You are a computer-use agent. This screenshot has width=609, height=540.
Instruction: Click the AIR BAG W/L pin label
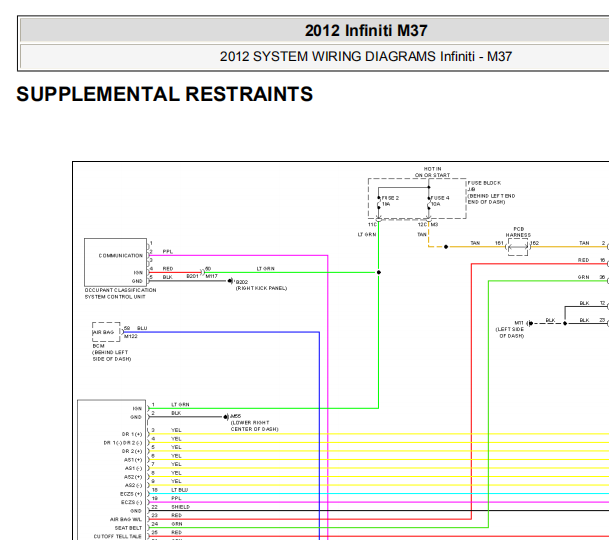click(126, 519)
